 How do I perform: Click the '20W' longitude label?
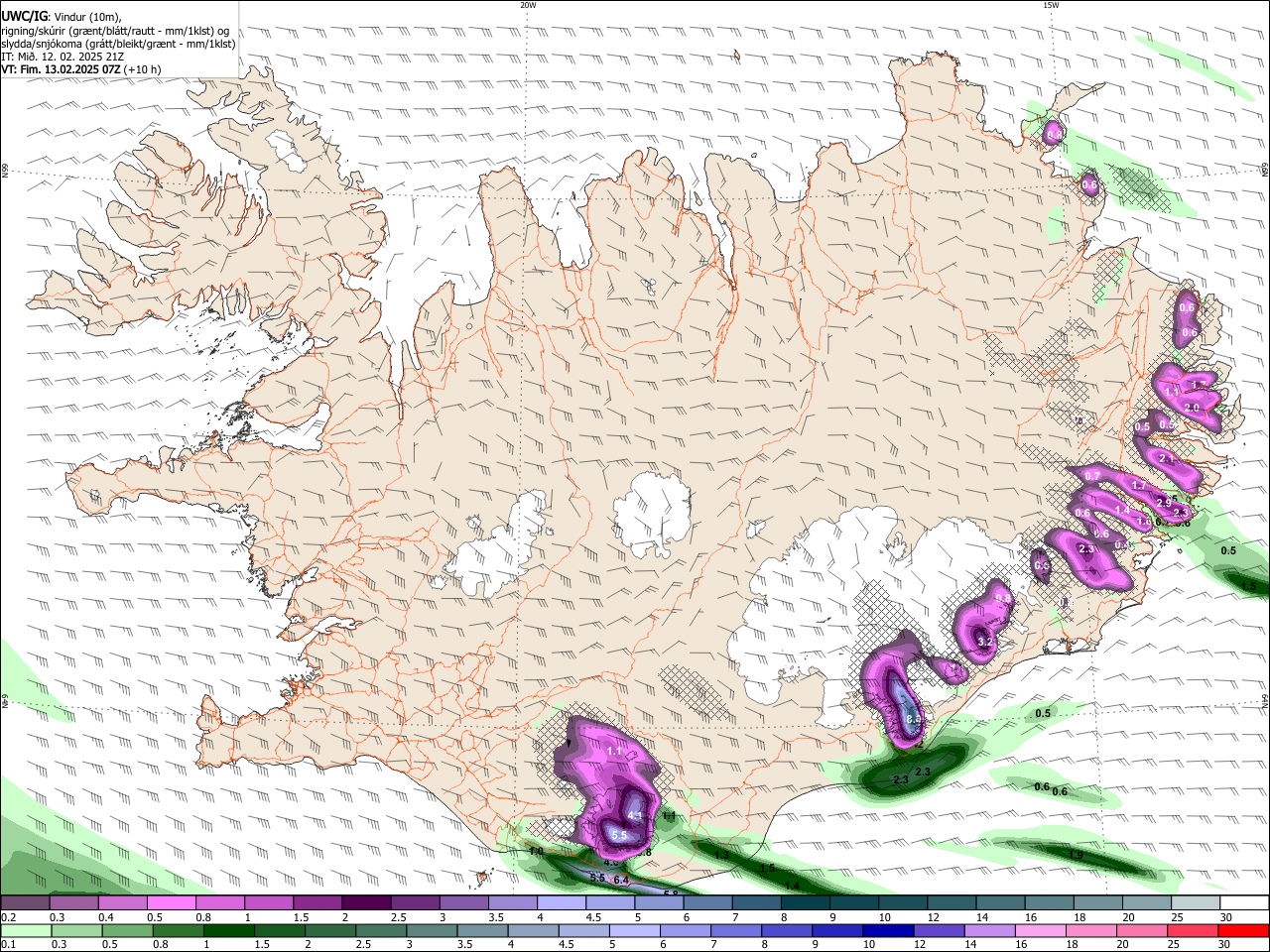click(x=528, y=5)
